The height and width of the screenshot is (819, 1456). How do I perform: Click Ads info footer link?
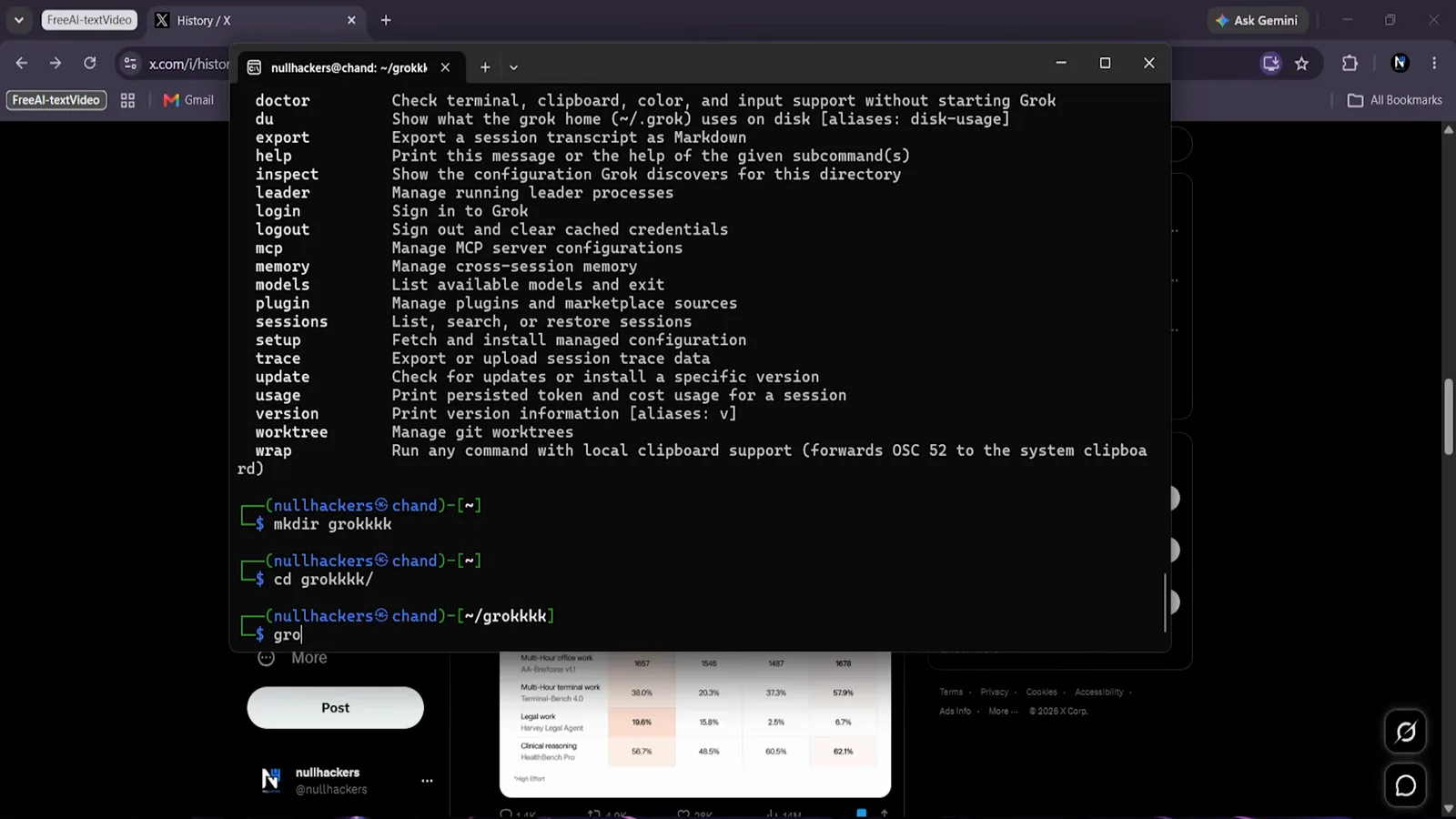(x=955, y=711)
